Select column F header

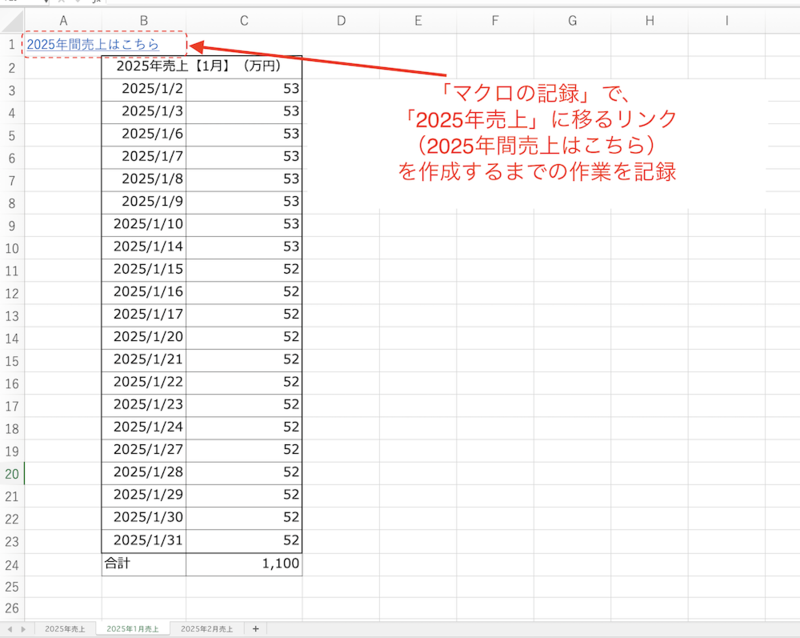(495, 21)
